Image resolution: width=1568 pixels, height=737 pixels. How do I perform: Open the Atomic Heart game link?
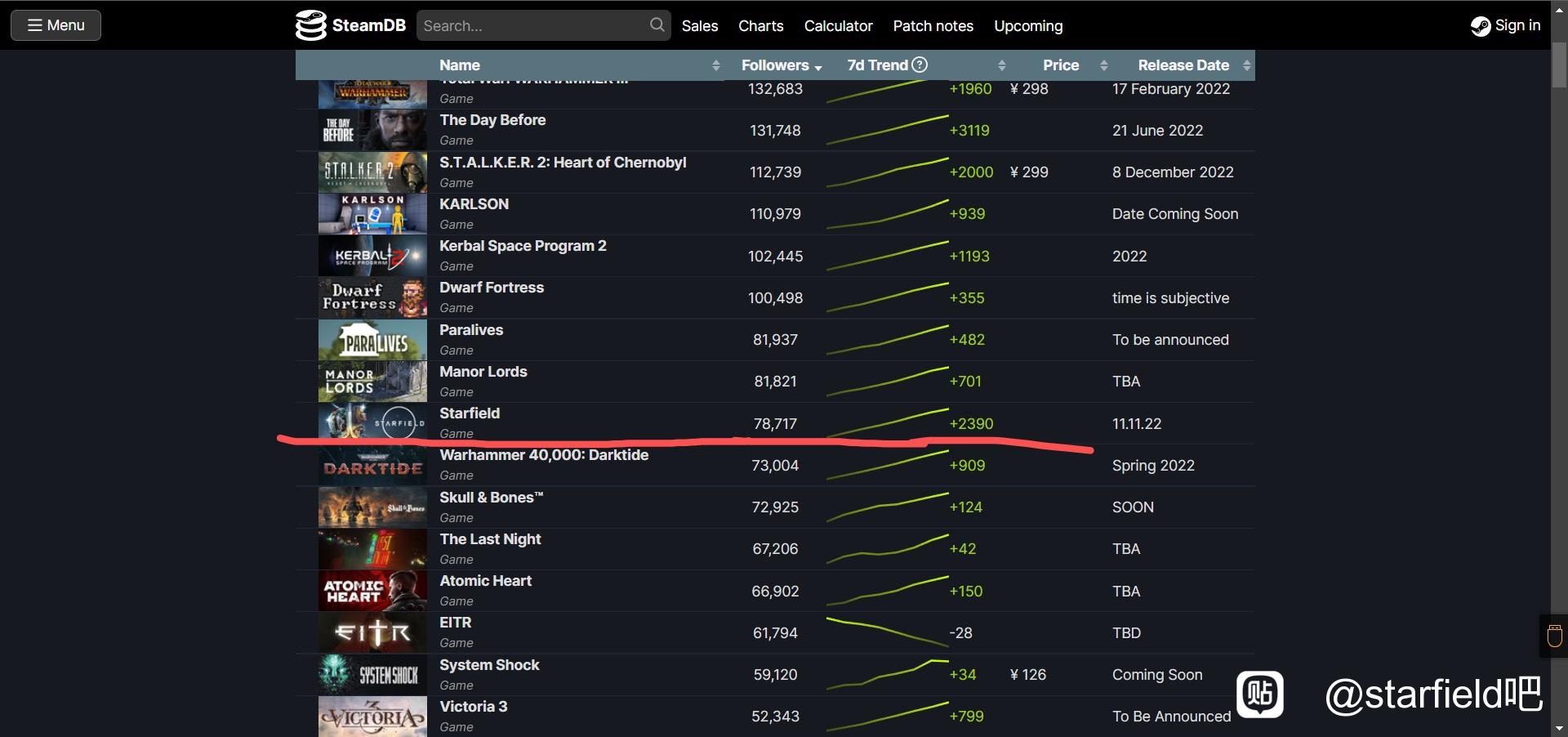tap(485, 581)
